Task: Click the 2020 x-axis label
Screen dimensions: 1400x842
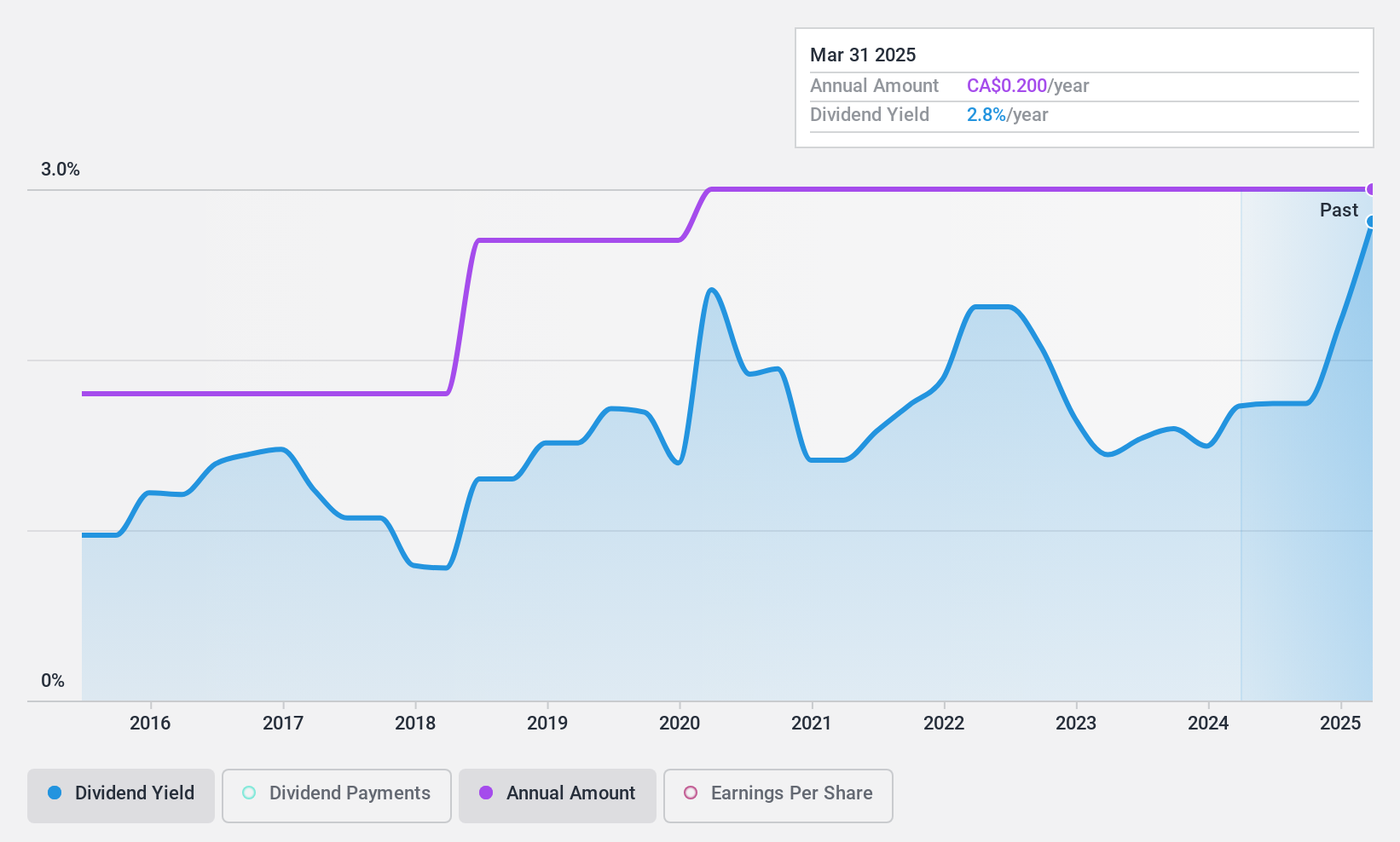Action: click(680, 724)
